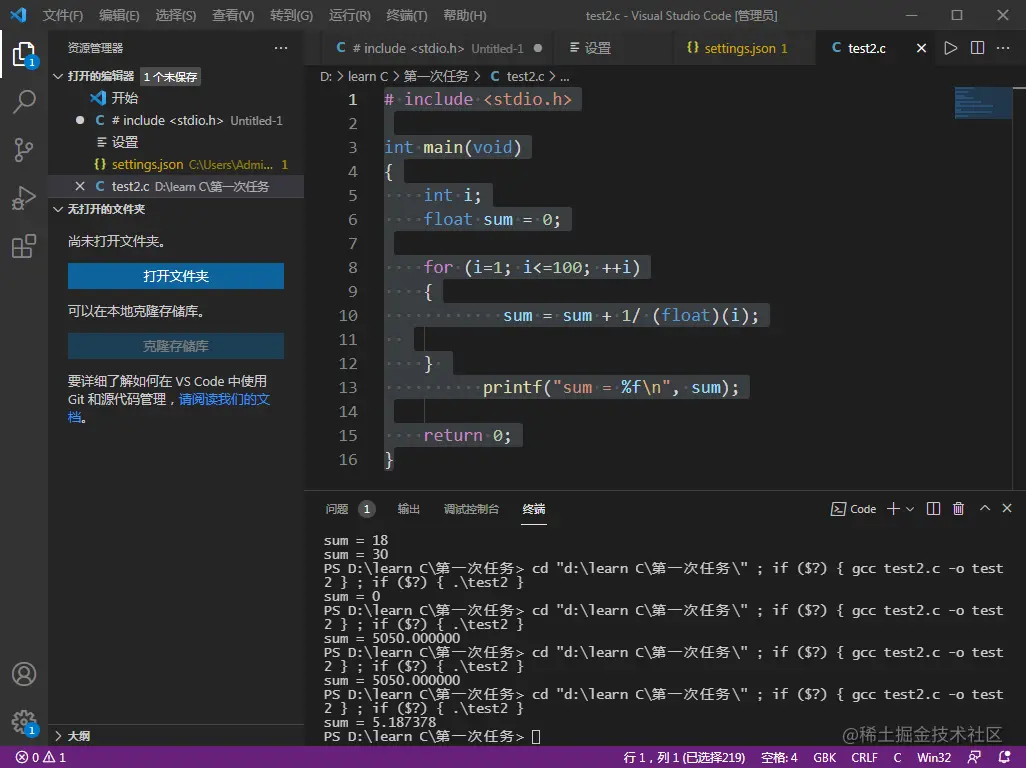Screen dimensions: 1026x768
Task: Open the Git documentation link
Action: click(224, 399)
